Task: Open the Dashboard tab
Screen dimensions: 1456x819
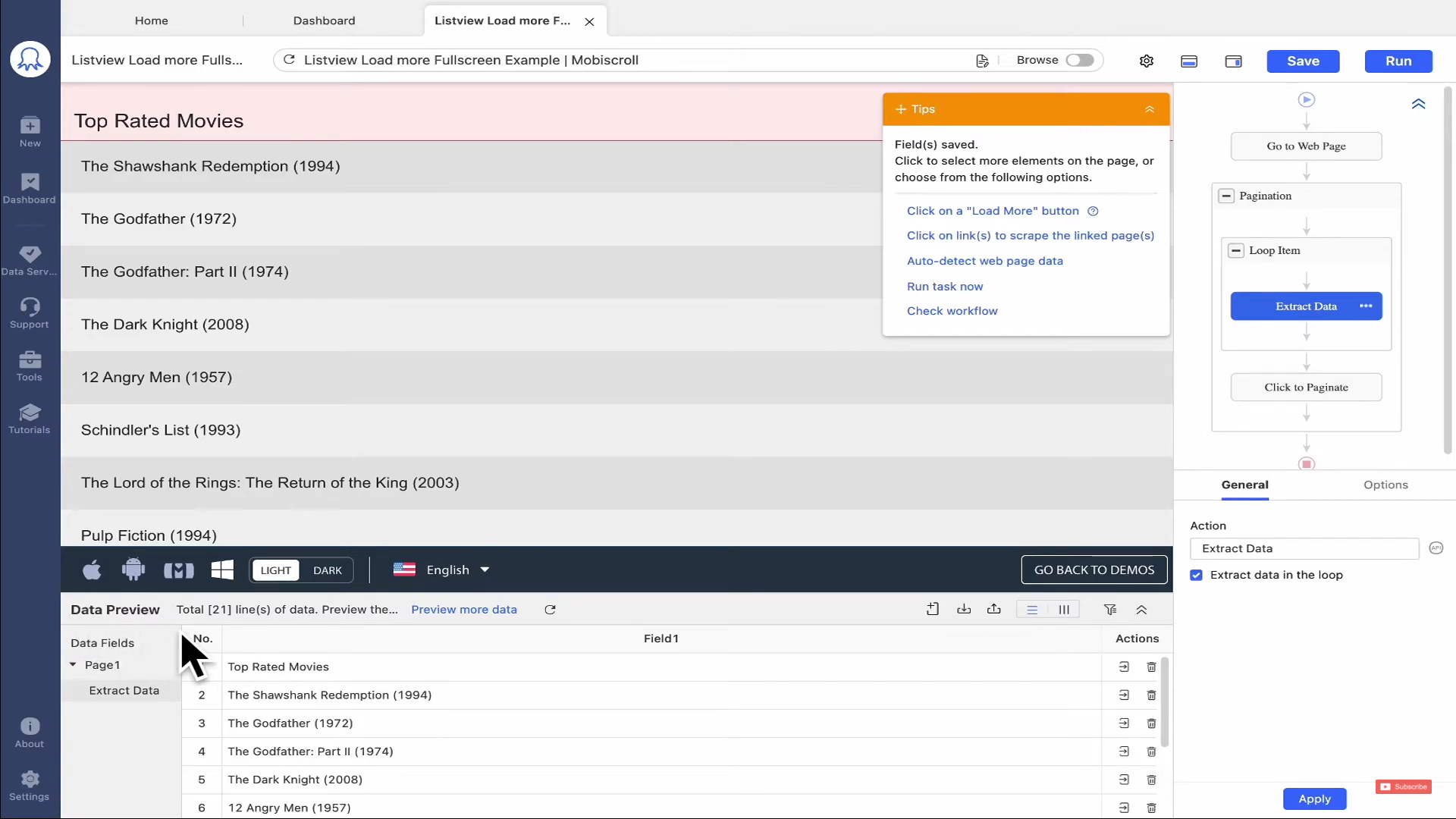Action: pyautogui.click(x=324, y=20)
